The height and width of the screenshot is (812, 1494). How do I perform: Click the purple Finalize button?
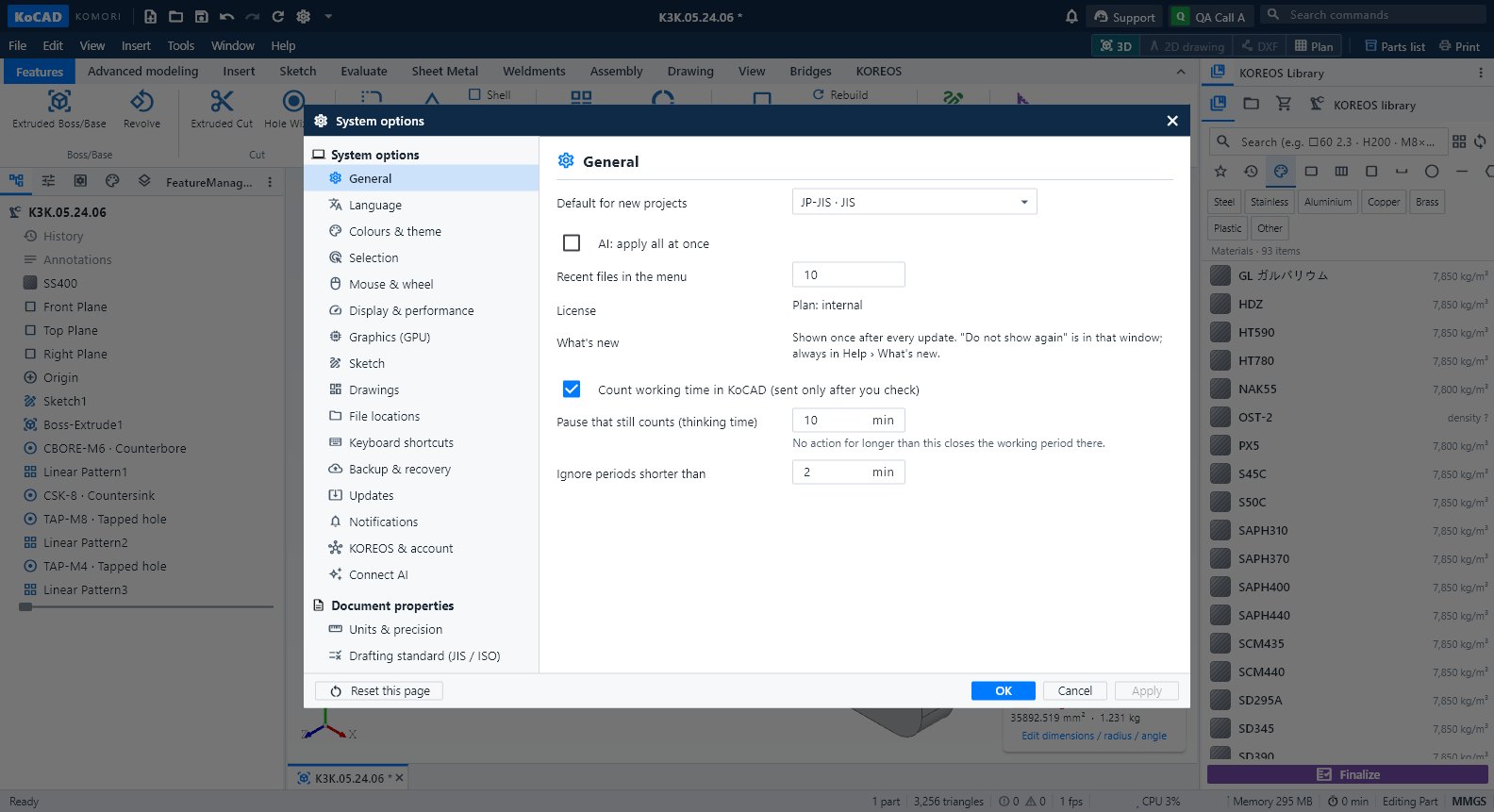click(1348, 774)
